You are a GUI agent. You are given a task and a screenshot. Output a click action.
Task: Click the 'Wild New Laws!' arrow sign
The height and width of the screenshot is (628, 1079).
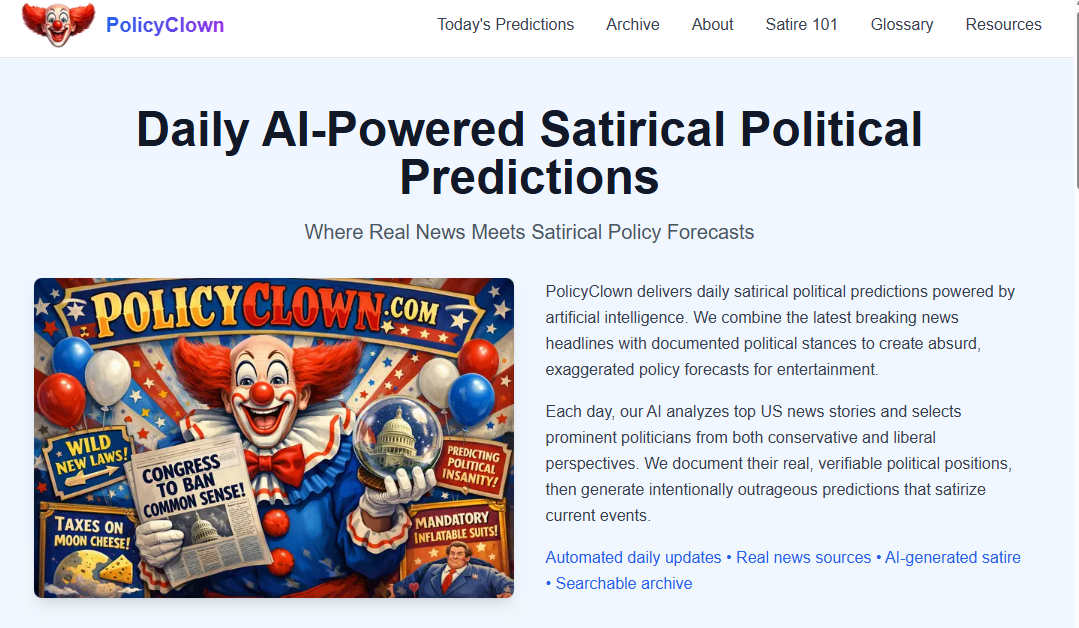[x=84, y=458]
